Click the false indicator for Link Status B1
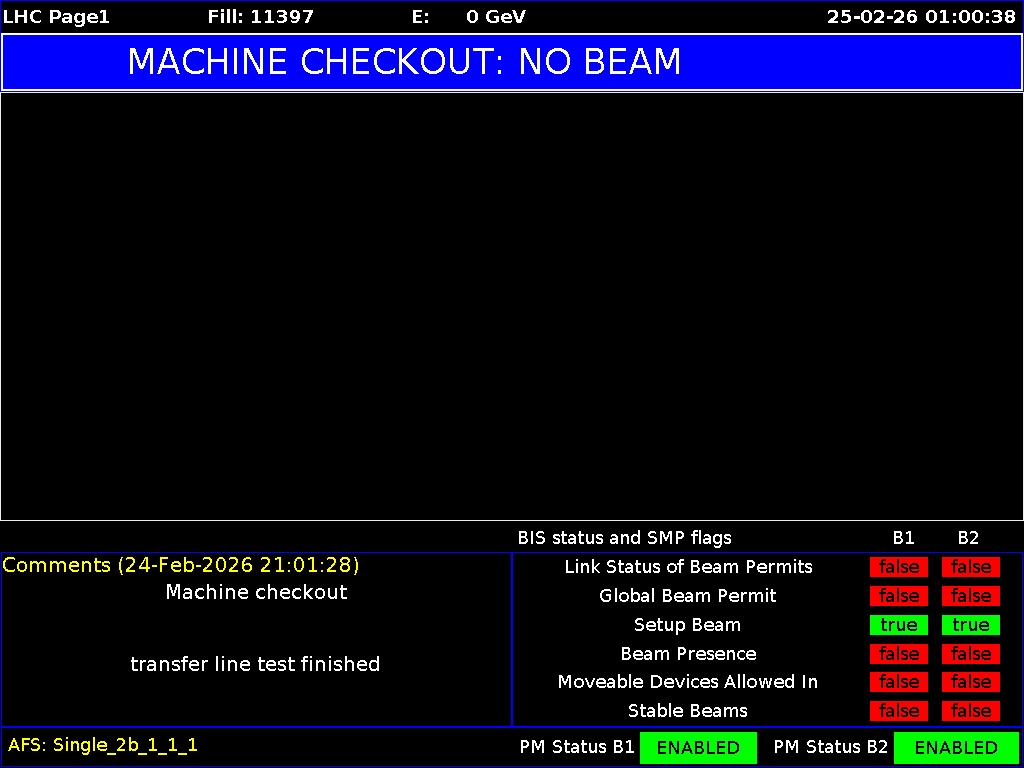1024x768 pixels. (x=898, y=567)
